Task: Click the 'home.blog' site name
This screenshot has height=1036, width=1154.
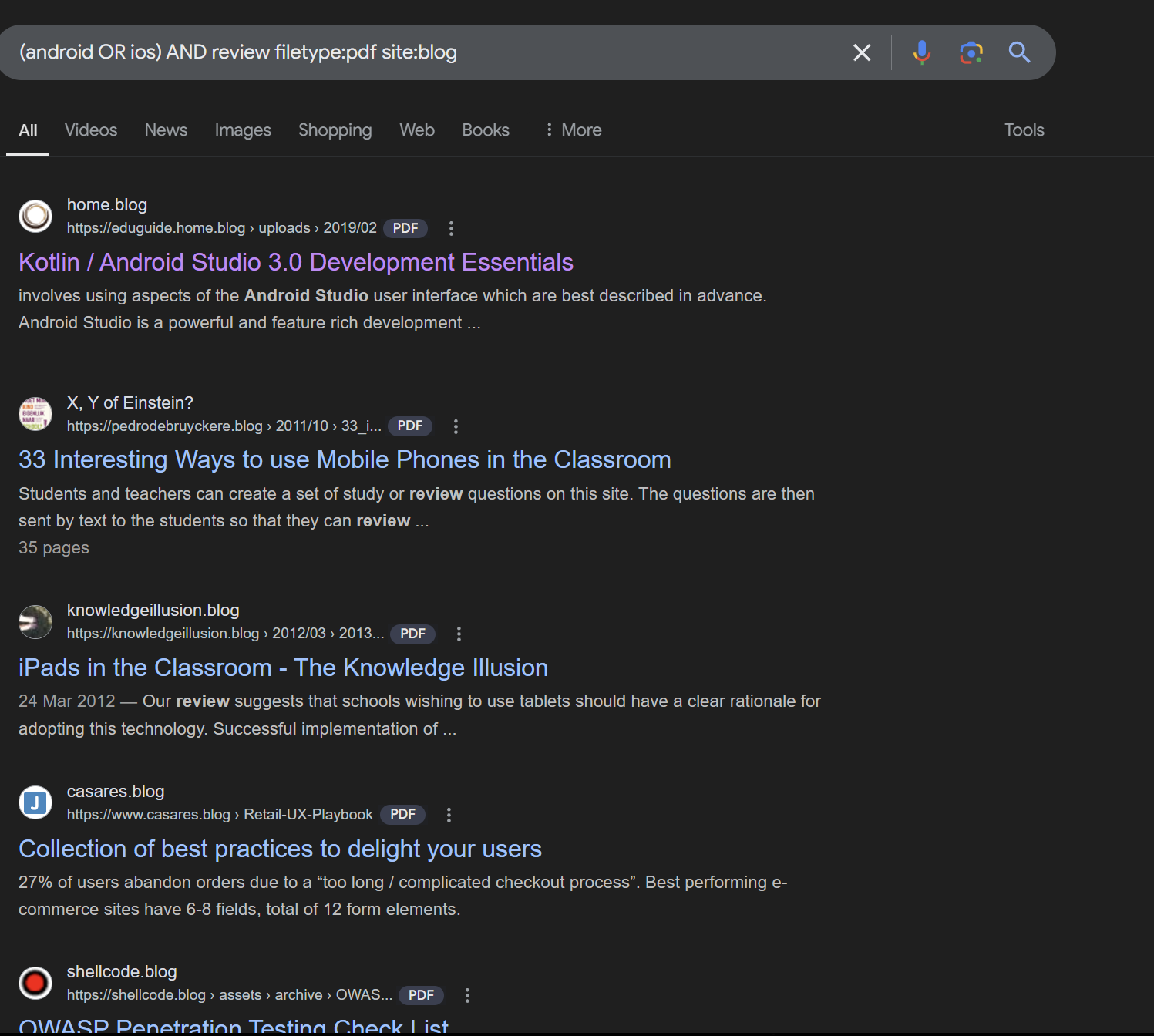Action: coord(107,205)
